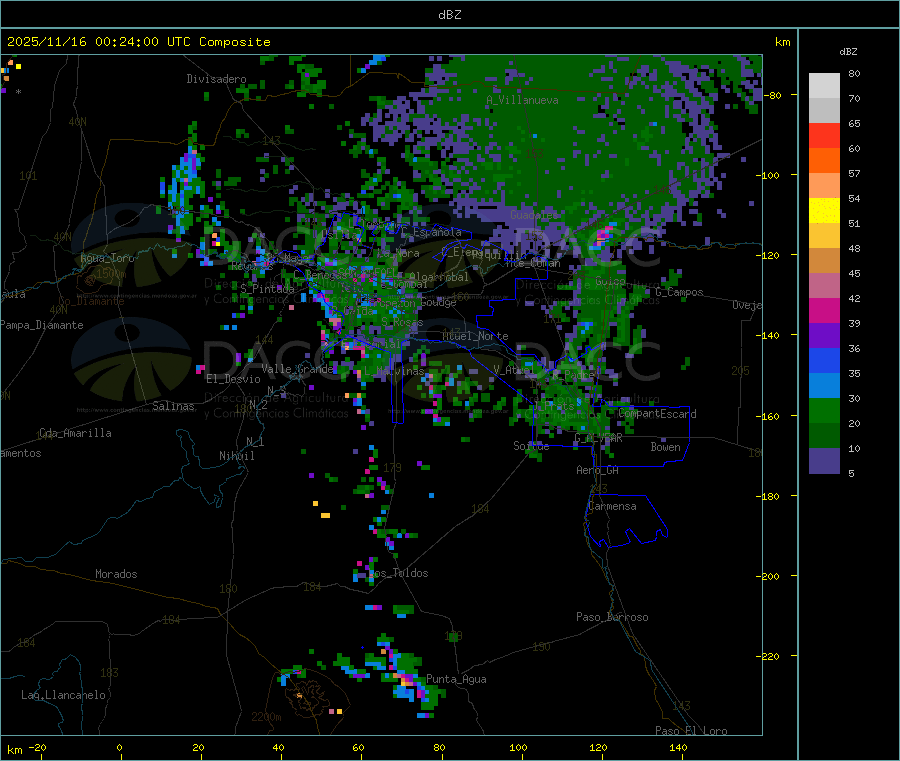Click the 'Morados' place label
The width and height of the screenshot is (900, 761).
tap(116, 574)
